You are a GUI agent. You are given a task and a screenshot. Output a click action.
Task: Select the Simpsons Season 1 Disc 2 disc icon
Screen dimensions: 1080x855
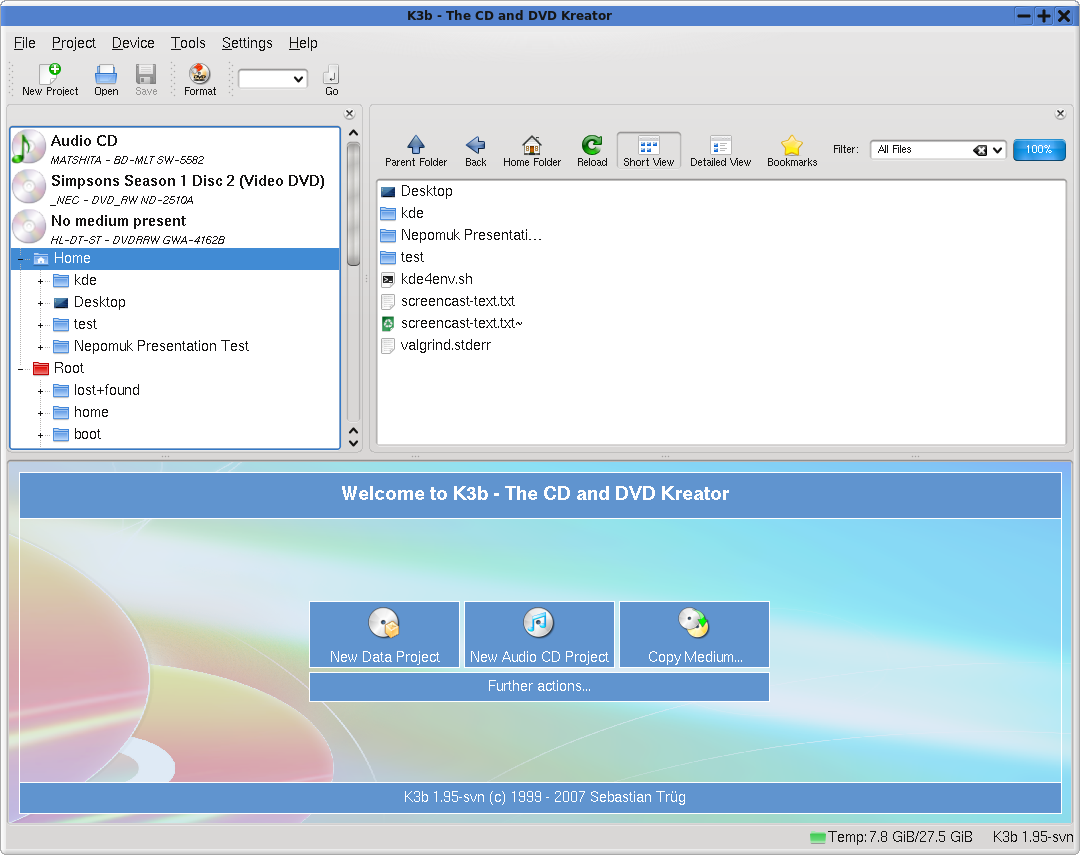click(29, 186)
